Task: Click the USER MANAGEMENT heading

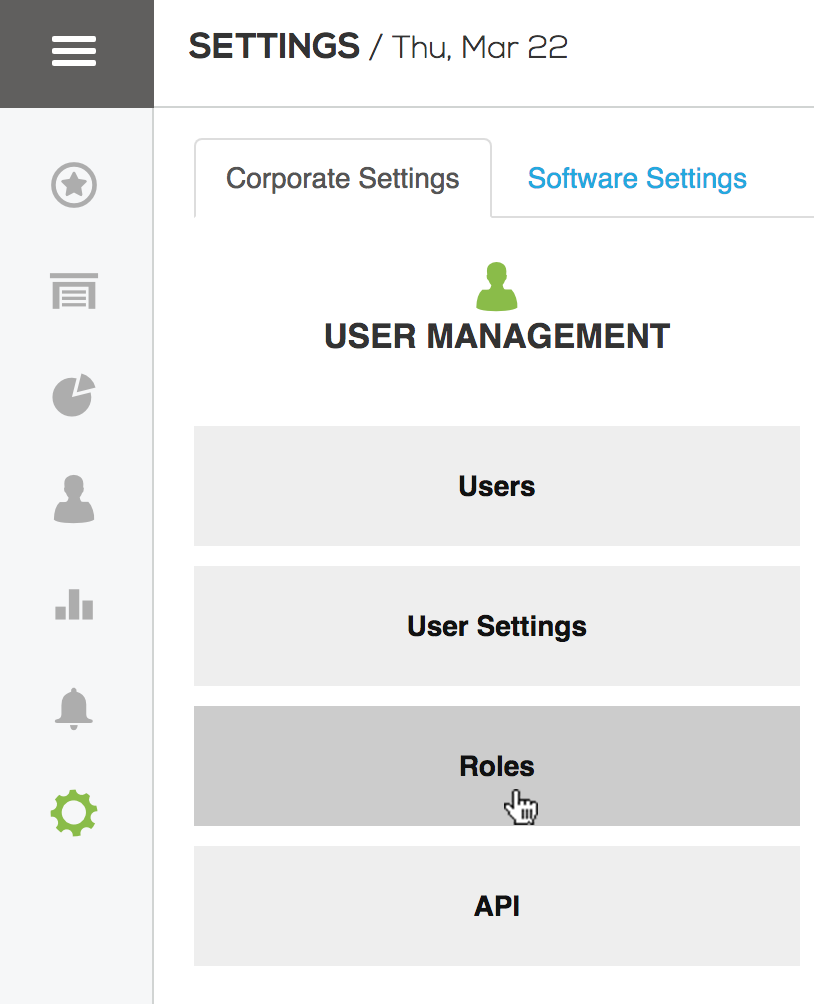Action: (x=497, y=336)
